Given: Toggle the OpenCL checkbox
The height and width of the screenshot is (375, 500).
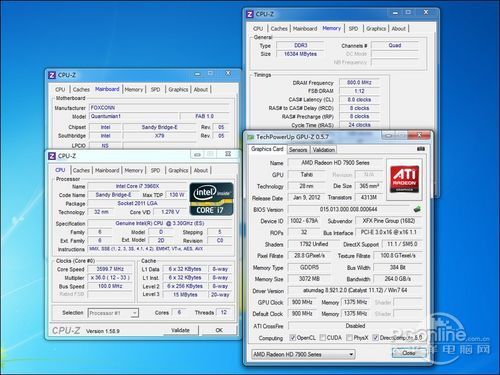Looking at the screenshot, I should pyautogui.click(x=293, y=338).
